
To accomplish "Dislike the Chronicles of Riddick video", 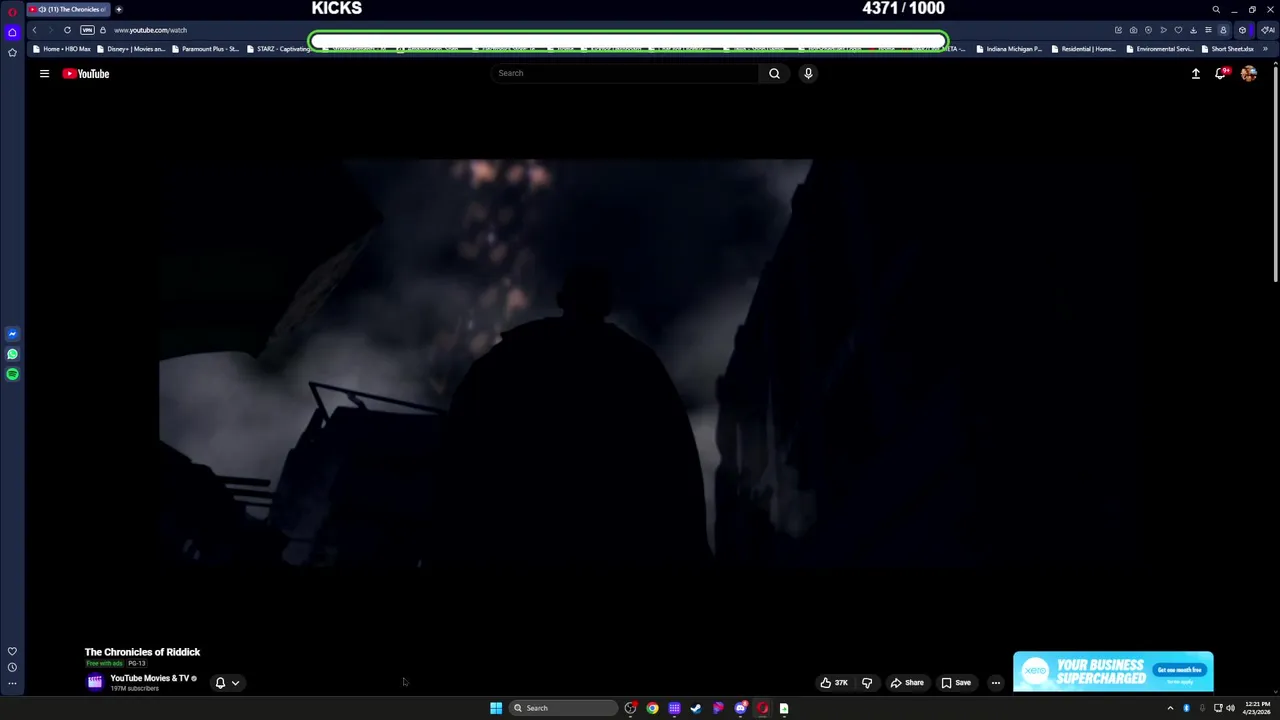I will 867,683.
